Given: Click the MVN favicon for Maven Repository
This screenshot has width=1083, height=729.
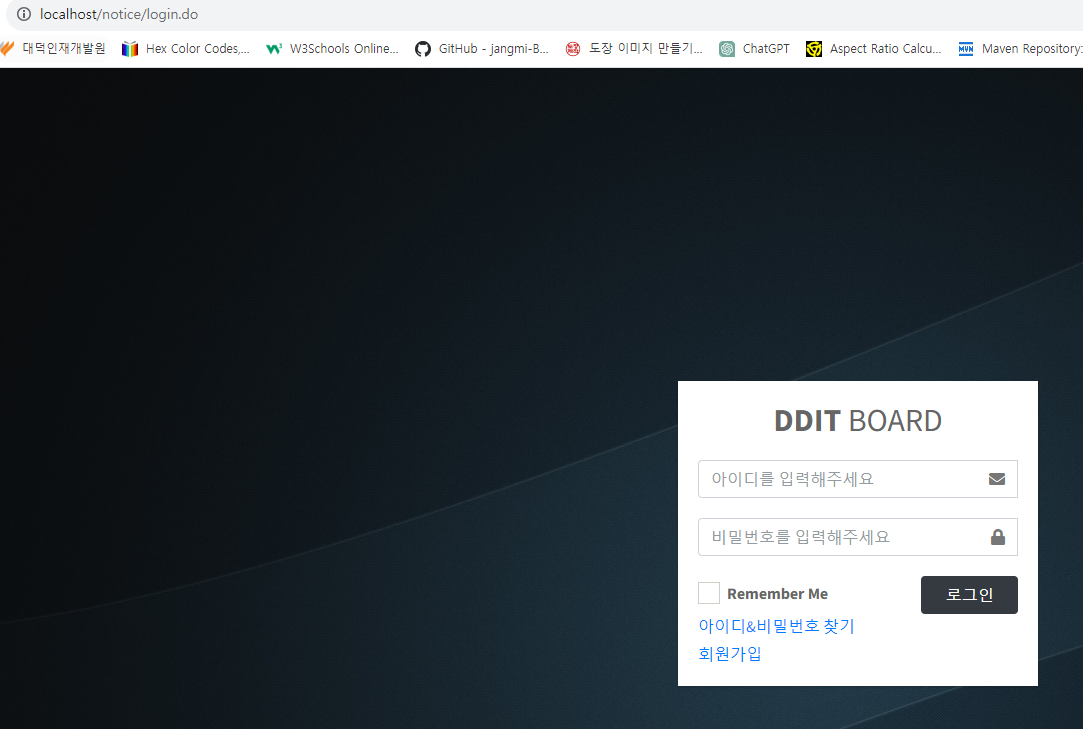Looking at the screenshot, I should (966, 48).
